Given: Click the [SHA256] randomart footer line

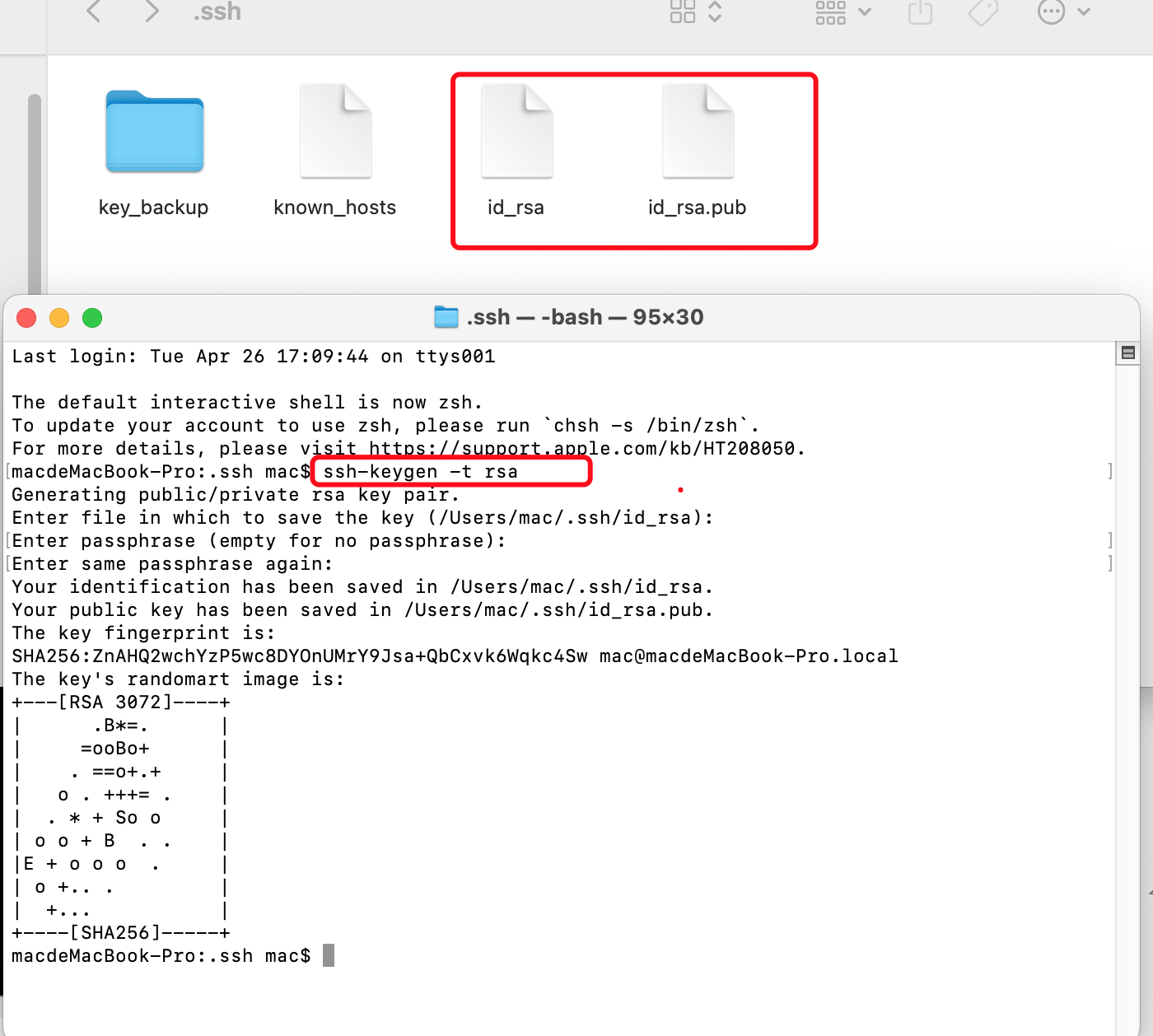Looking at the screenshot, I should pos(121,933).
